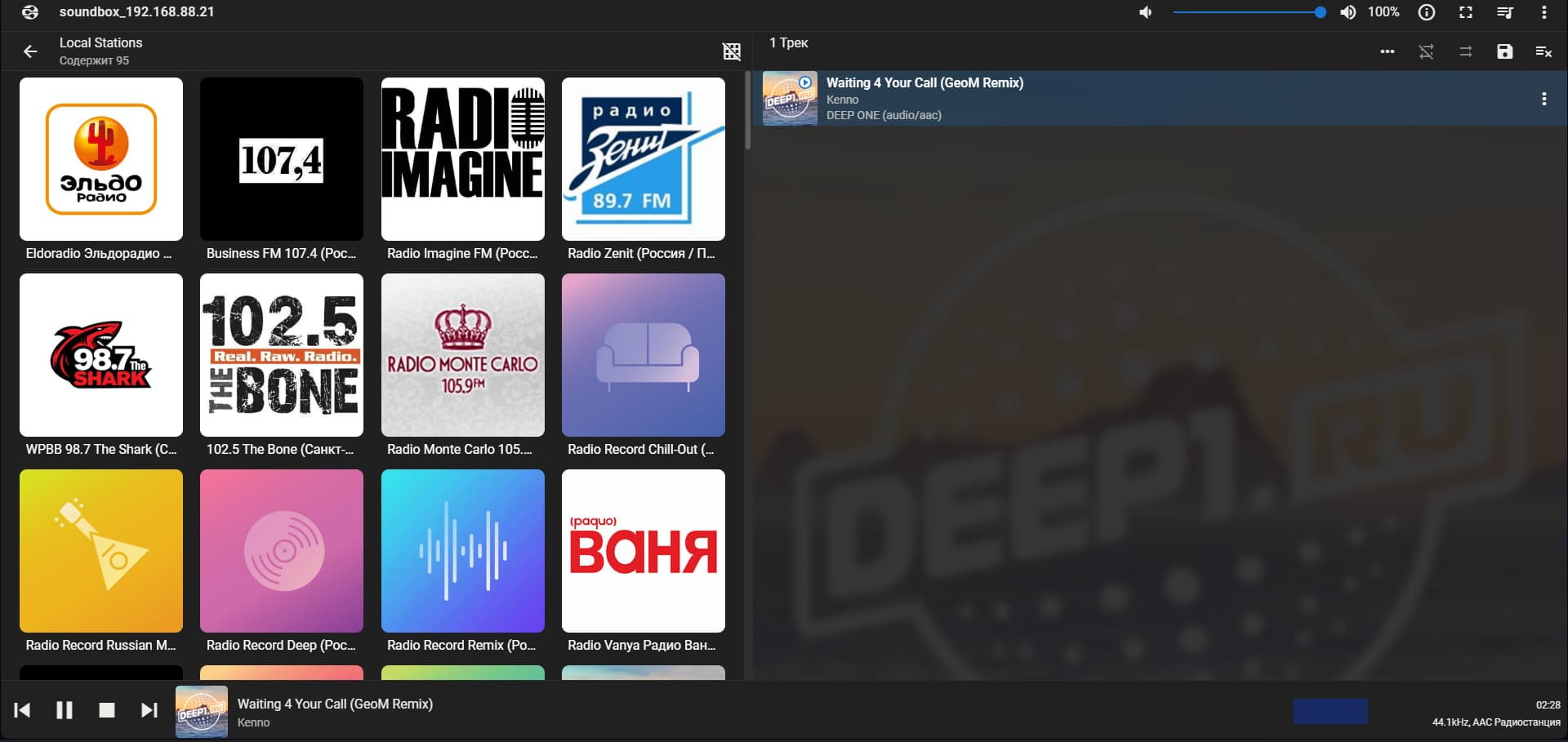Image resolution: width=1568 pixels, height=742 pixels.
Task: Skip to next track
Action: [x=149, y=710]
